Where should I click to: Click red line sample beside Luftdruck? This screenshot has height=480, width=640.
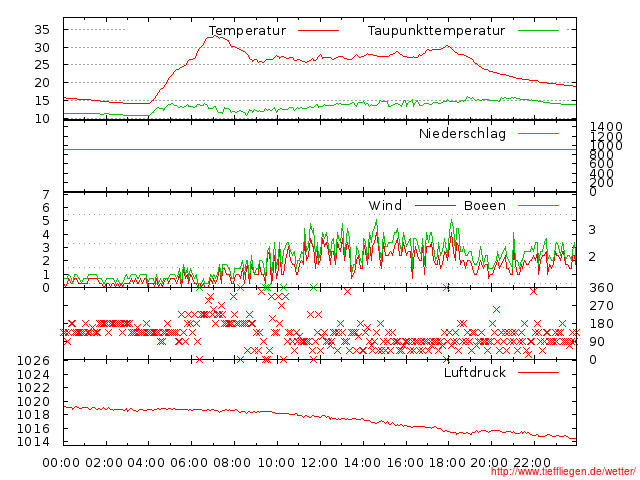pos(538,372)
